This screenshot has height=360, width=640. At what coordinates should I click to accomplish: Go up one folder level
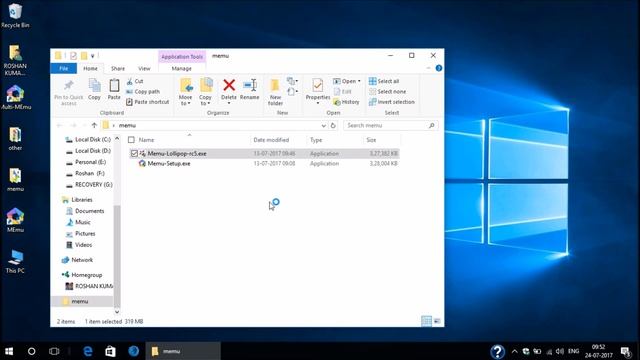tap(94, 125)
